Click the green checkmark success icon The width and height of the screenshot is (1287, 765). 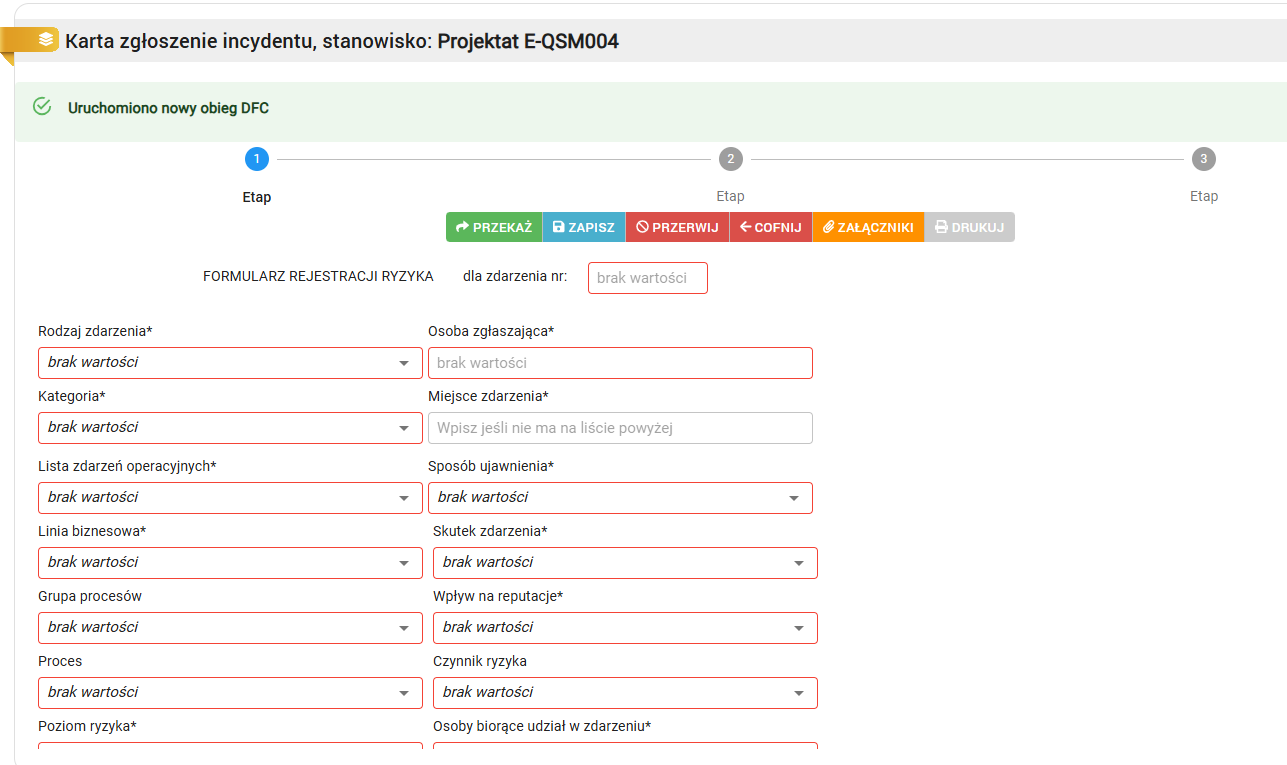(x=42, y=107)
